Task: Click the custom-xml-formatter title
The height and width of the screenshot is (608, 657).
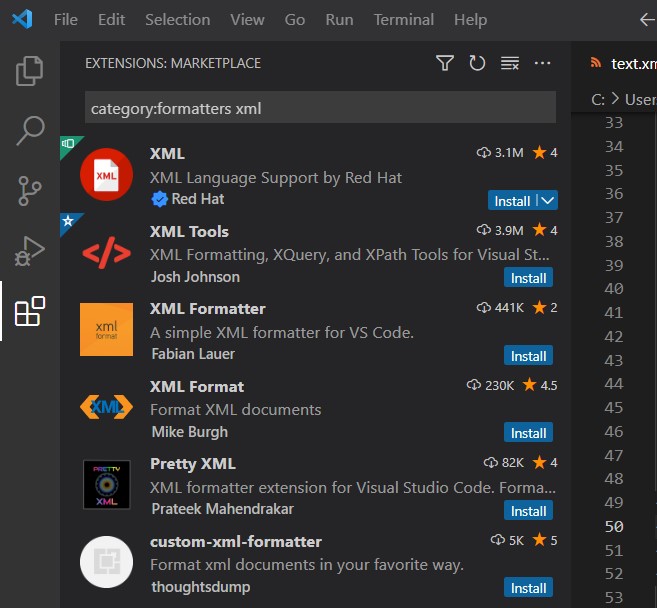Action: coord(236,541)
